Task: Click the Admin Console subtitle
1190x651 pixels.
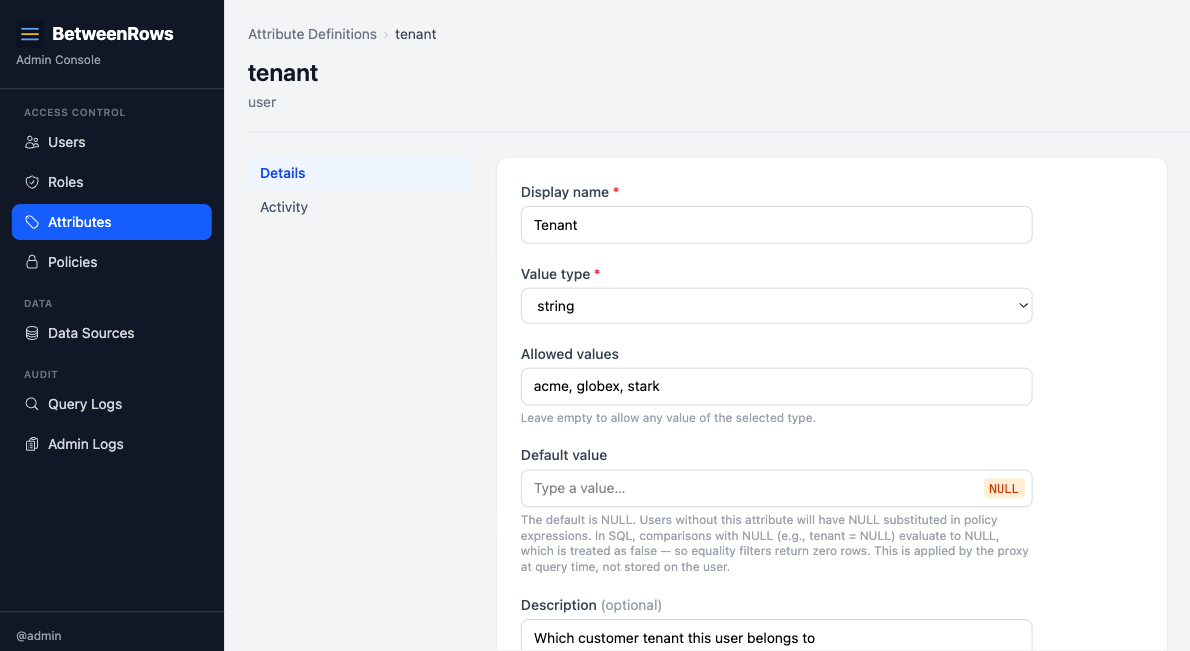Action: (58, 60)
